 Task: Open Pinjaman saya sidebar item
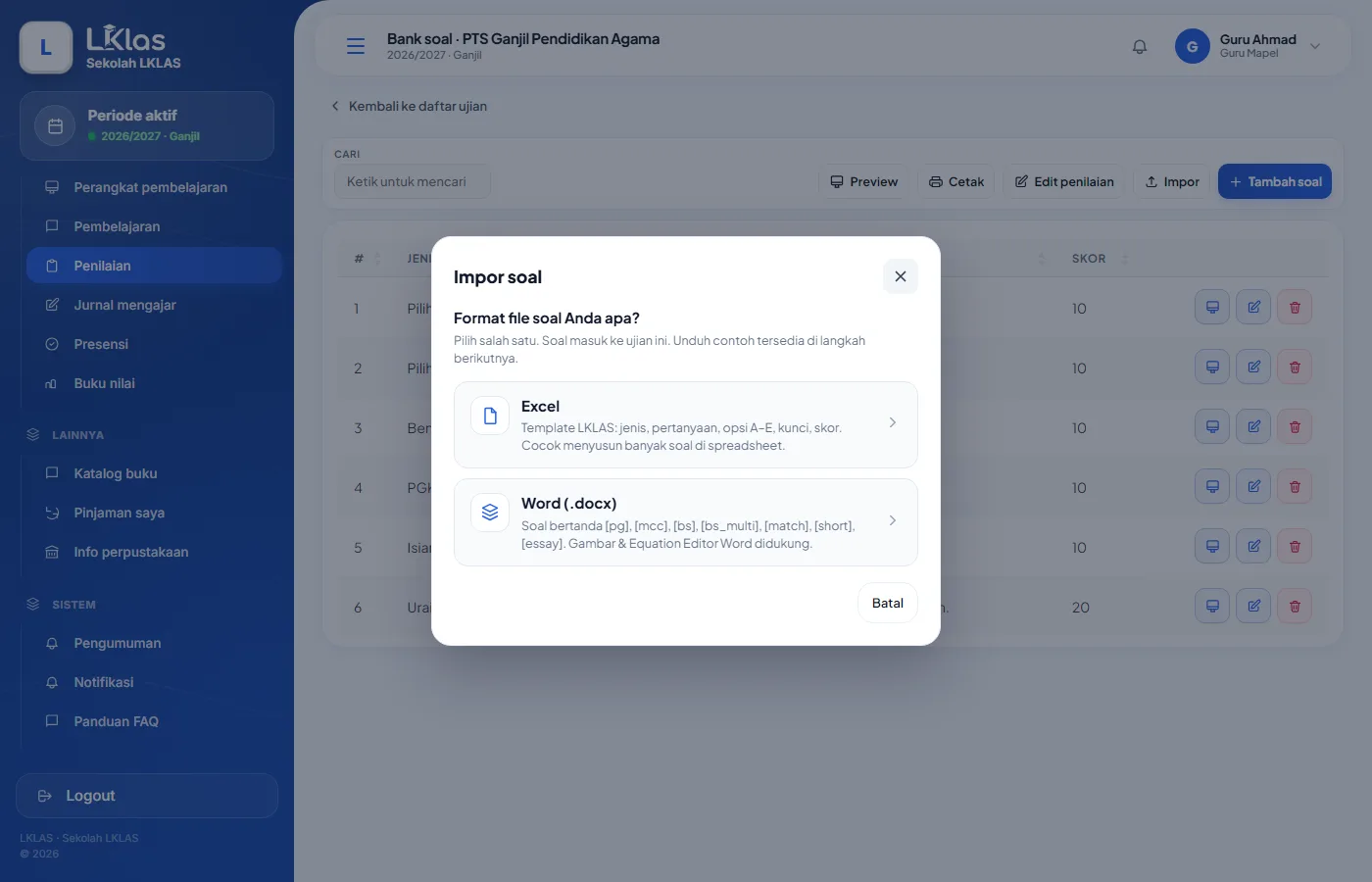pyautogui.click(x=154, y=513)
